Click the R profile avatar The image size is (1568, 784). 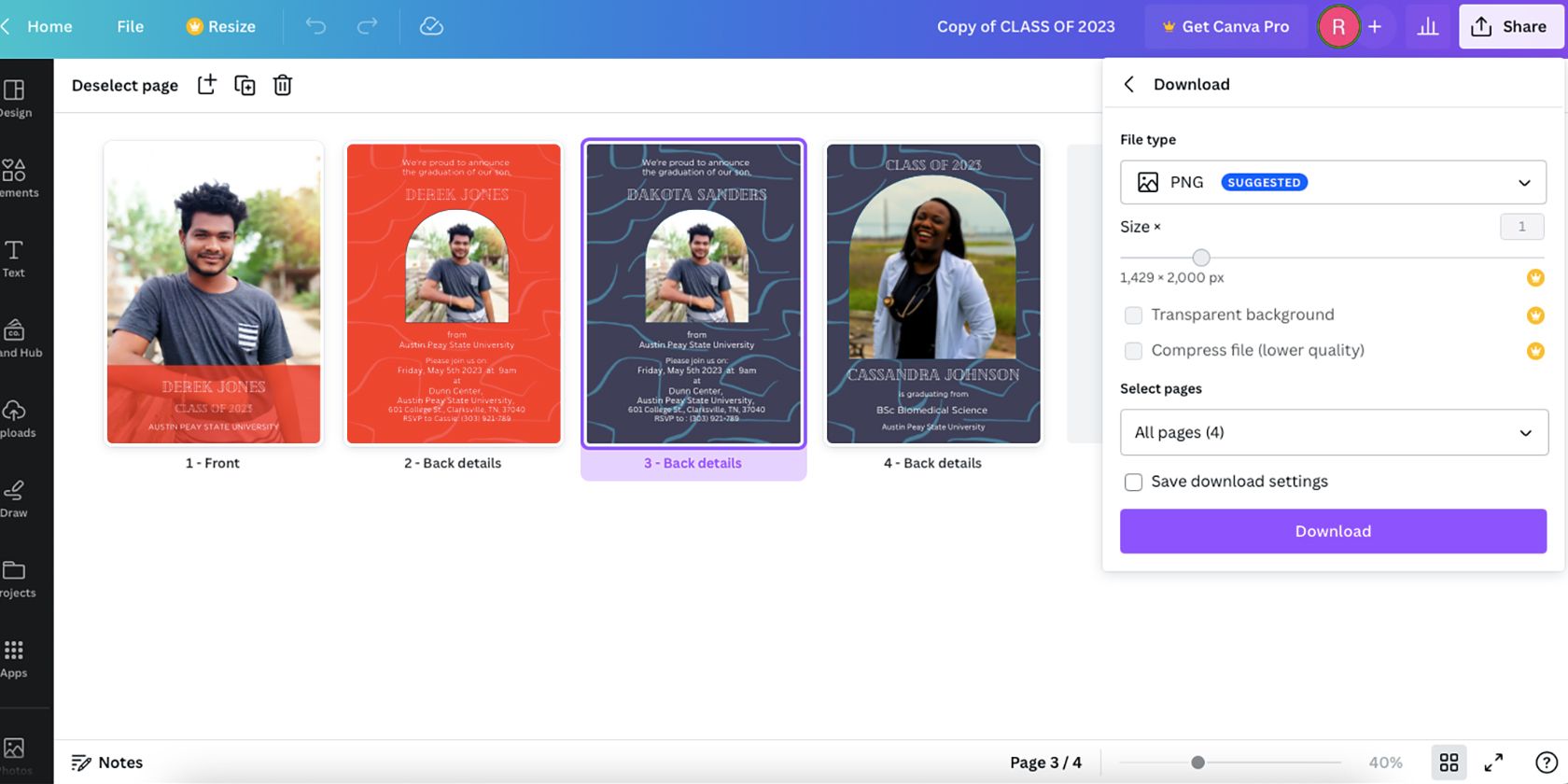click(1338, 26)
